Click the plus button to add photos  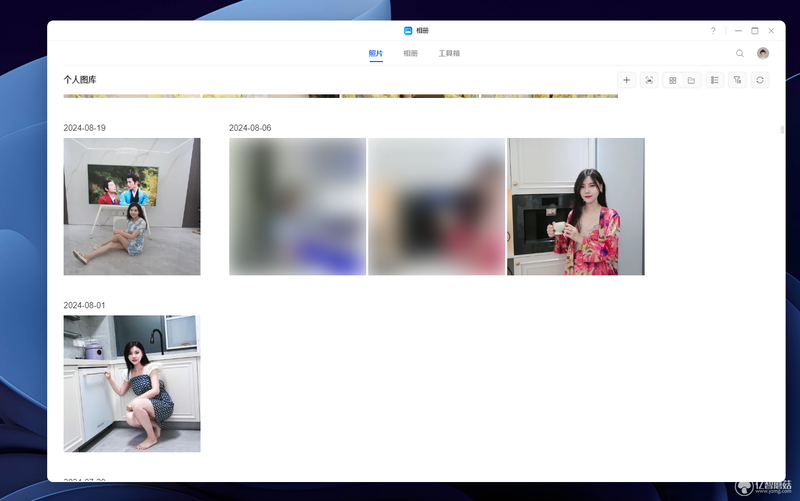626,80
